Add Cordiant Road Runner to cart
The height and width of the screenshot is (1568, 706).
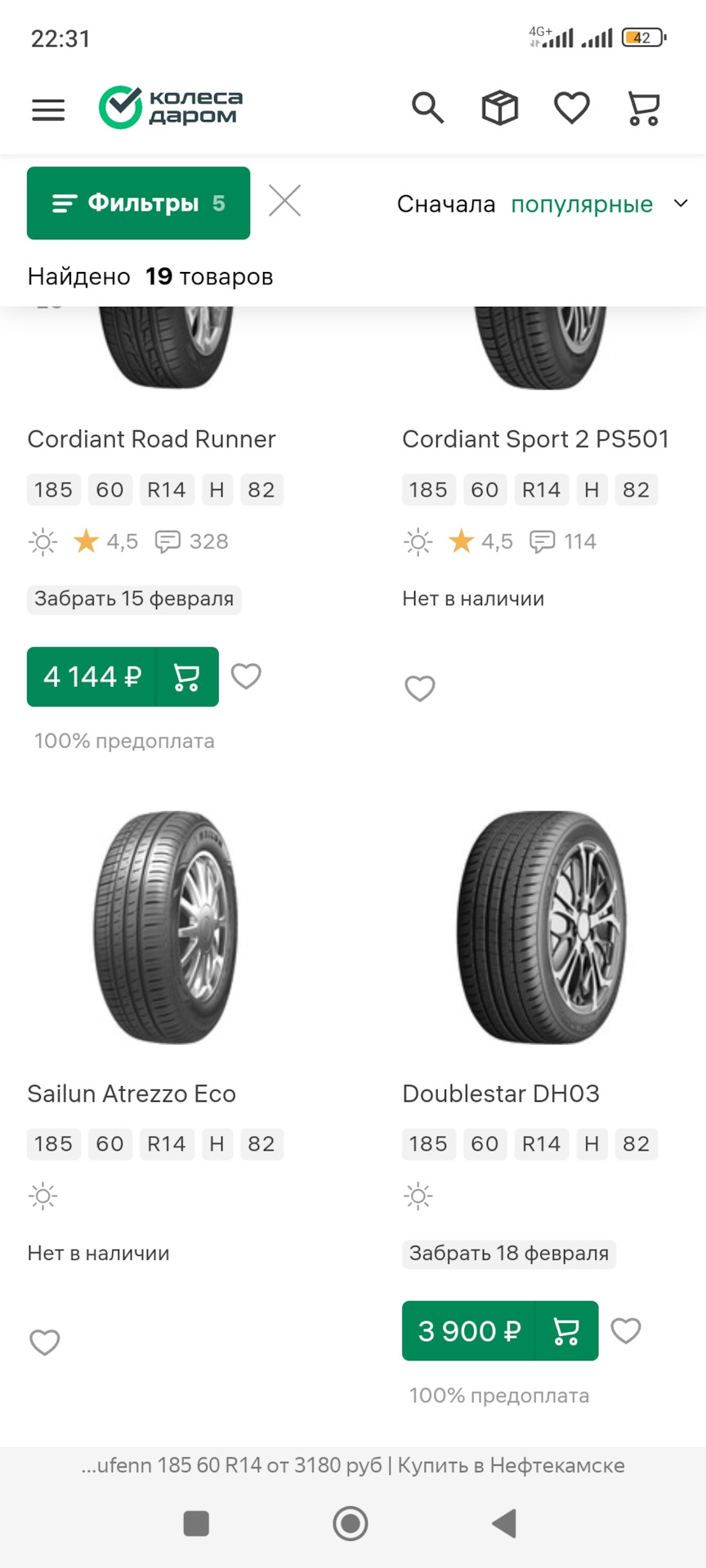[187, 677]
